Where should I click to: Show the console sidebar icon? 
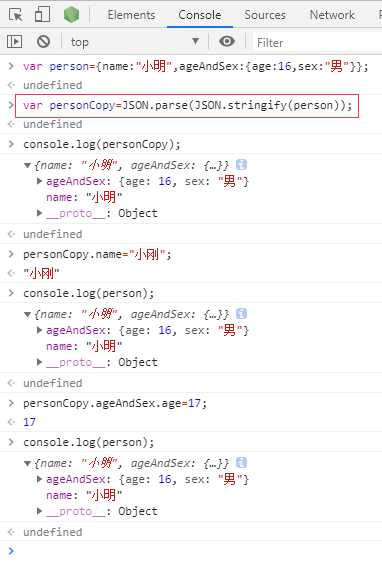14,42
